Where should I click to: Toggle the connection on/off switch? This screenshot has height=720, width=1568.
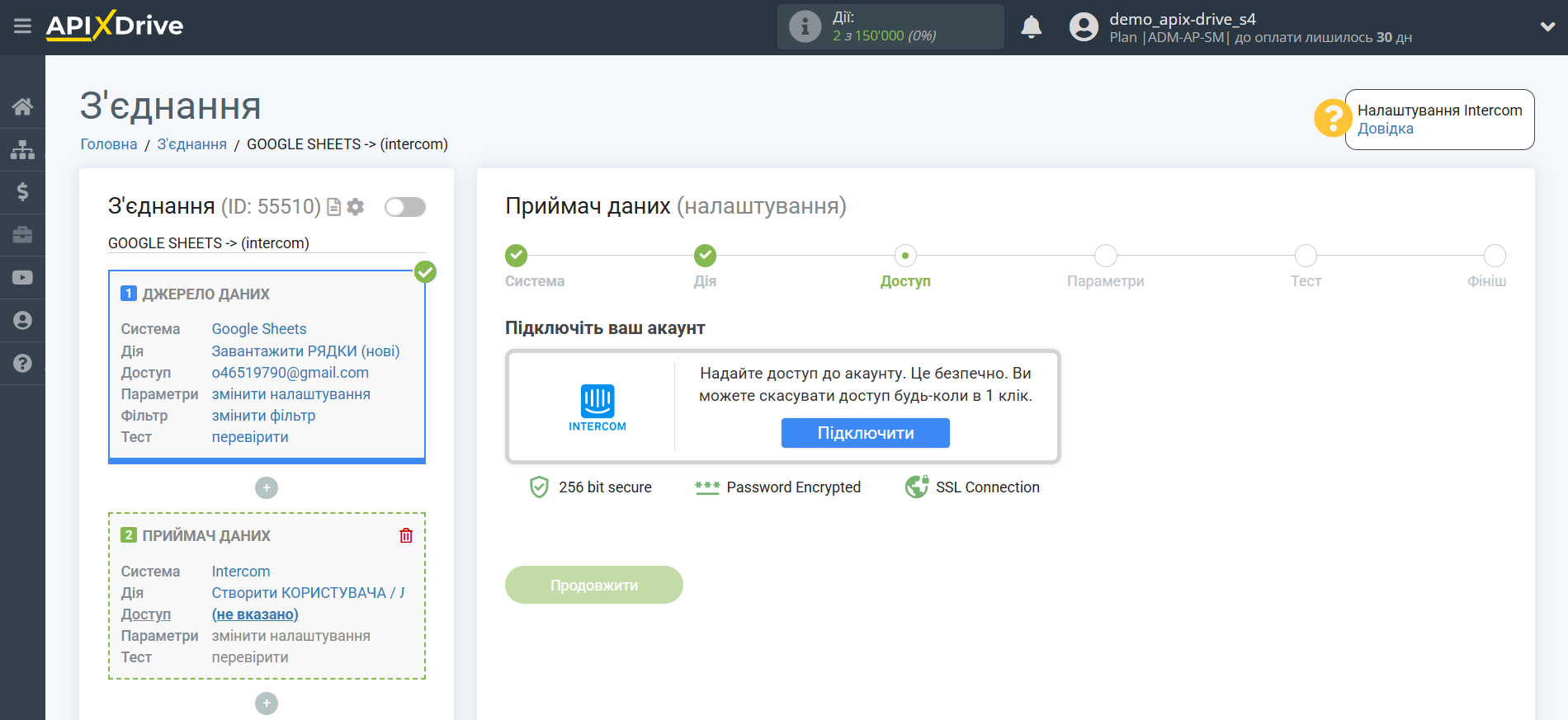(x=404, y=207)
